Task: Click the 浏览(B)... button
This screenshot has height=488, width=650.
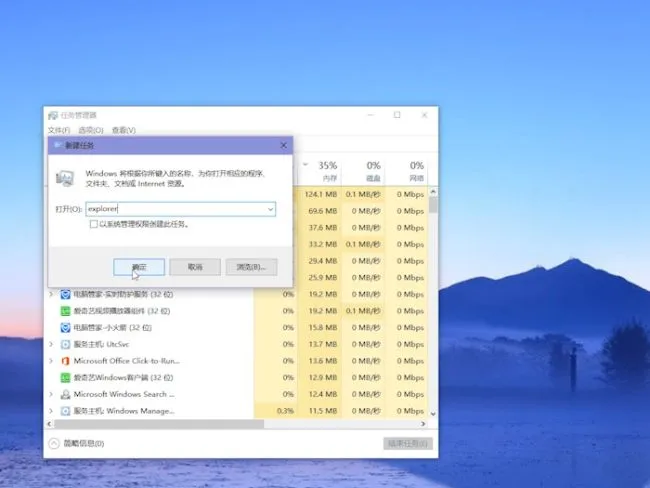Action: click(251, 267)
